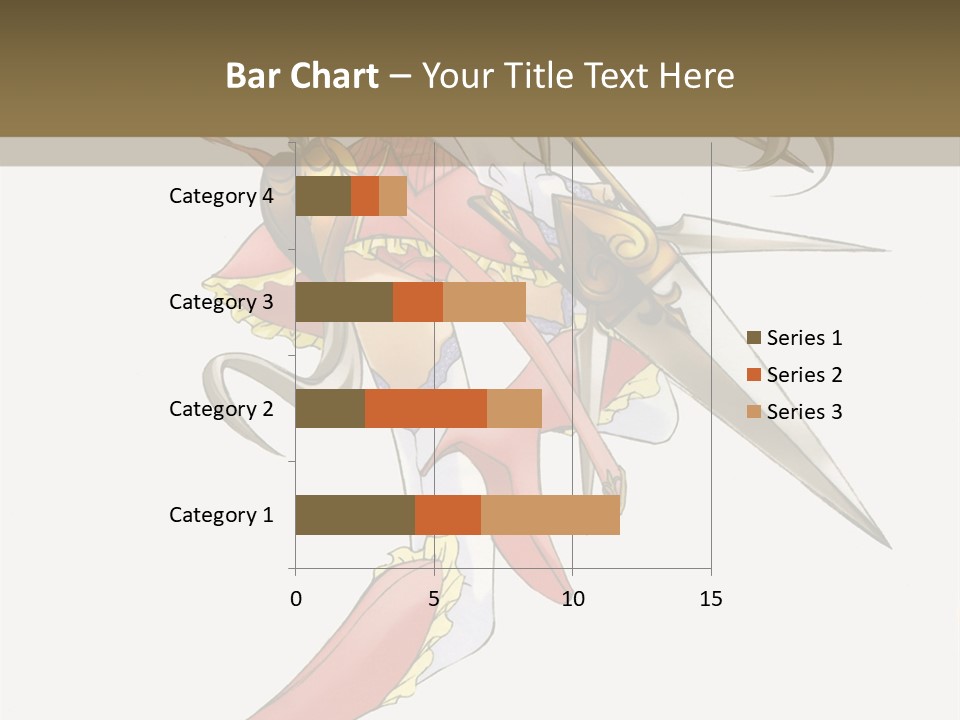The width and height of the screenshot is (960, 720).
Task: Click Category 3 Series 3 tan segment
Action: (484, 302)
